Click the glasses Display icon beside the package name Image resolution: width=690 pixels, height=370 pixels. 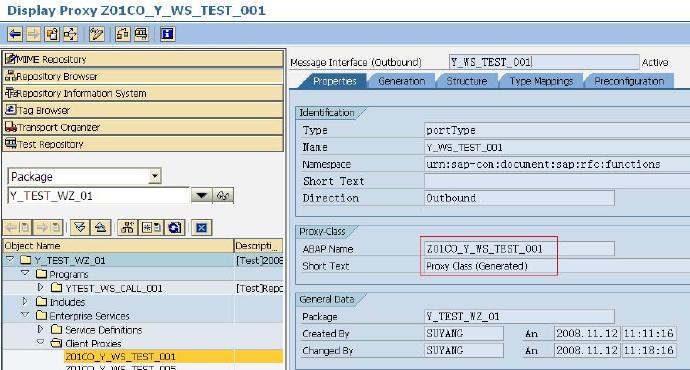[x=223, y=195]
